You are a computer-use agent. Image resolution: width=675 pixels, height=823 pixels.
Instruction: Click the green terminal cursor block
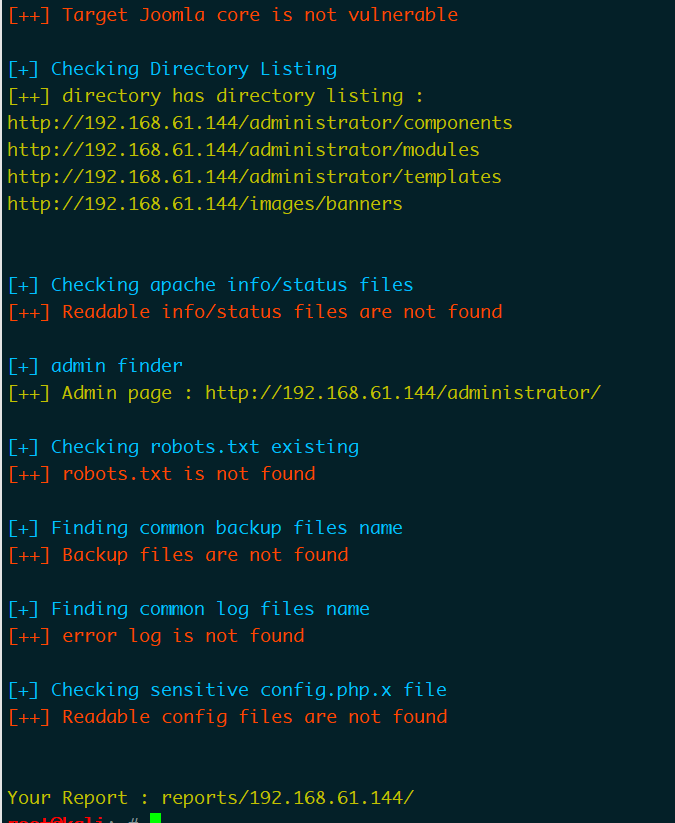pyautogui.click(x=155, y=818)
